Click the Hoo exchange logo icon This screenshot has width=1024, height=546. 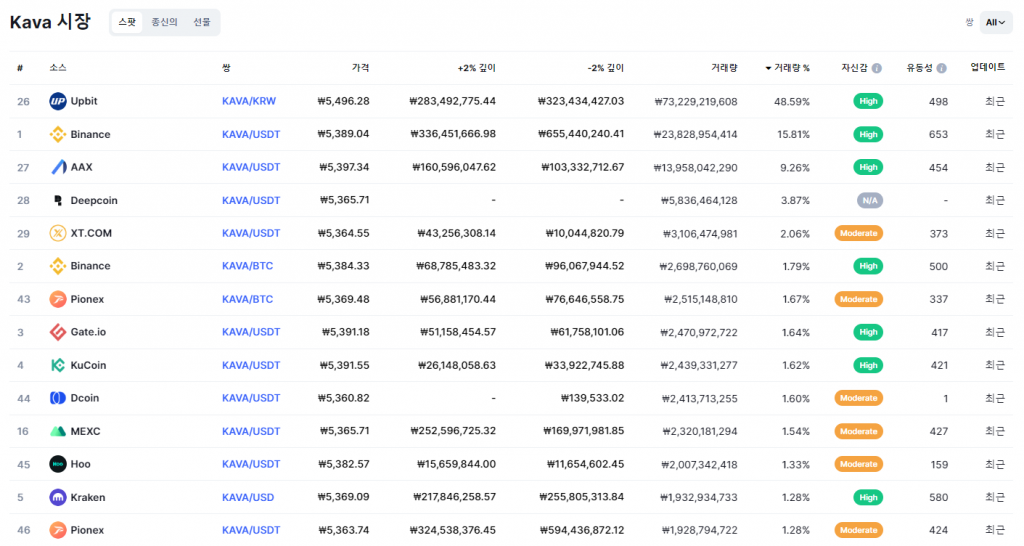coord(57,464)
